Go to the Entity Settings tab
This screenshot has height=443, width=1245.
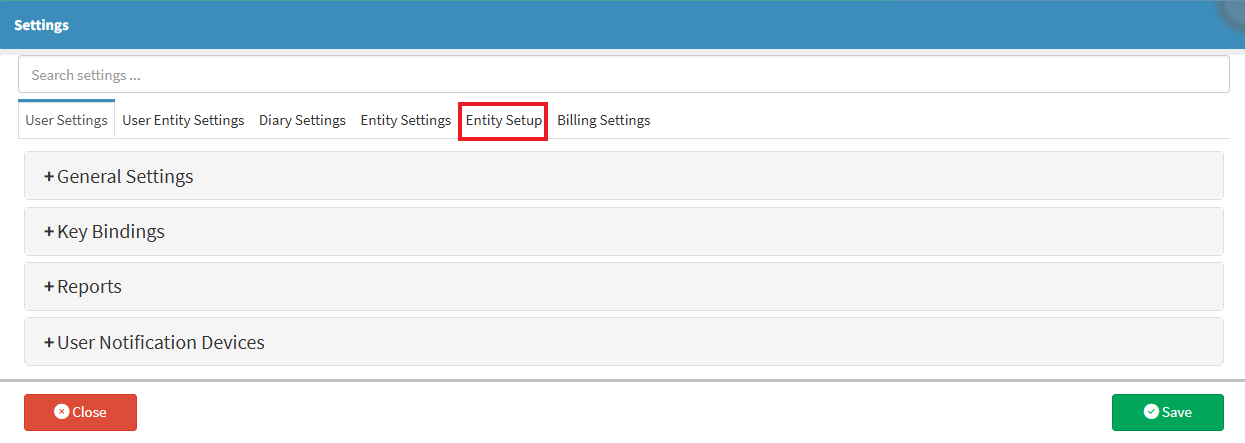pyautogui.click(x=405, y=120)
